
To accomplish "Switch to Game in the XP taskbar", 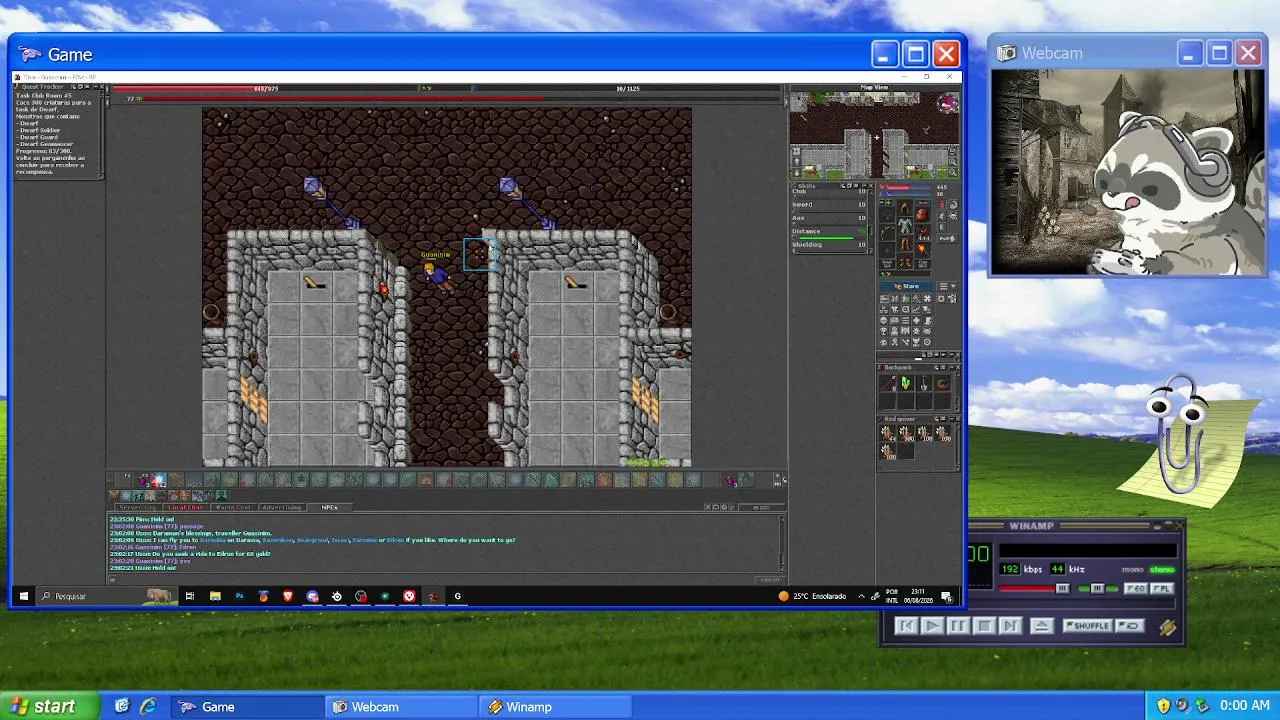I will coord(246,707).
